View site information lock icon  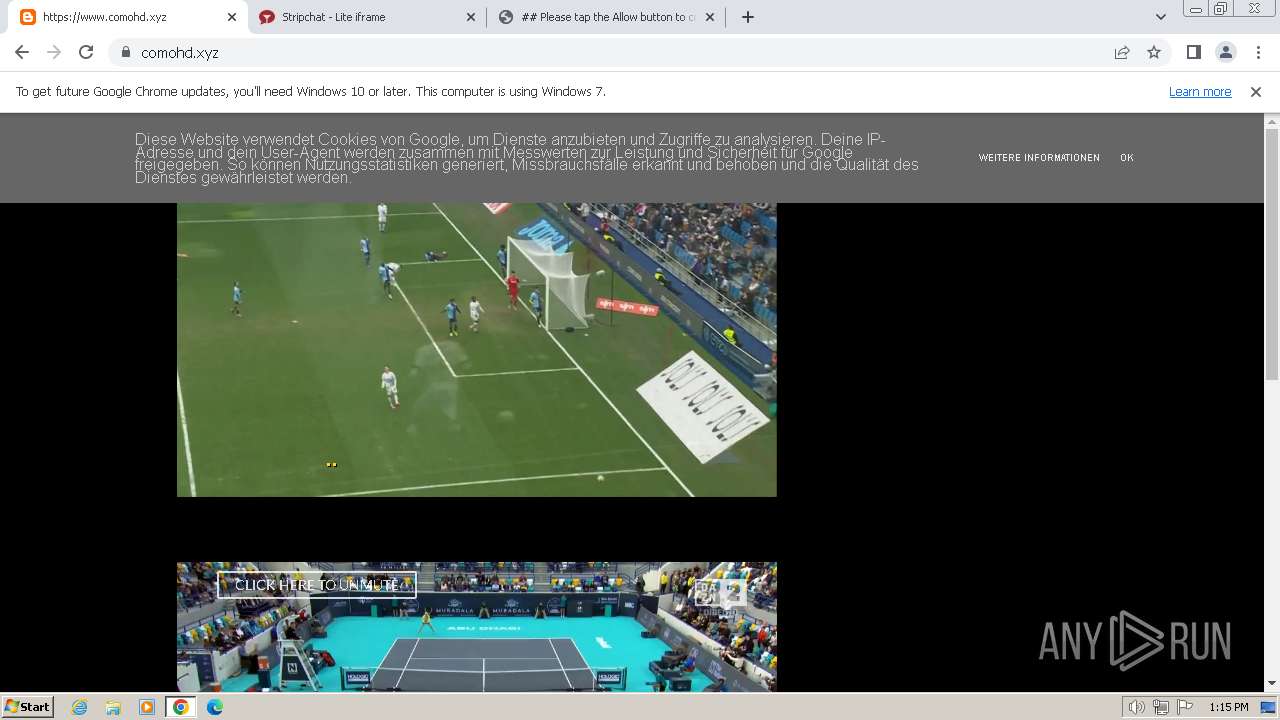125,53
